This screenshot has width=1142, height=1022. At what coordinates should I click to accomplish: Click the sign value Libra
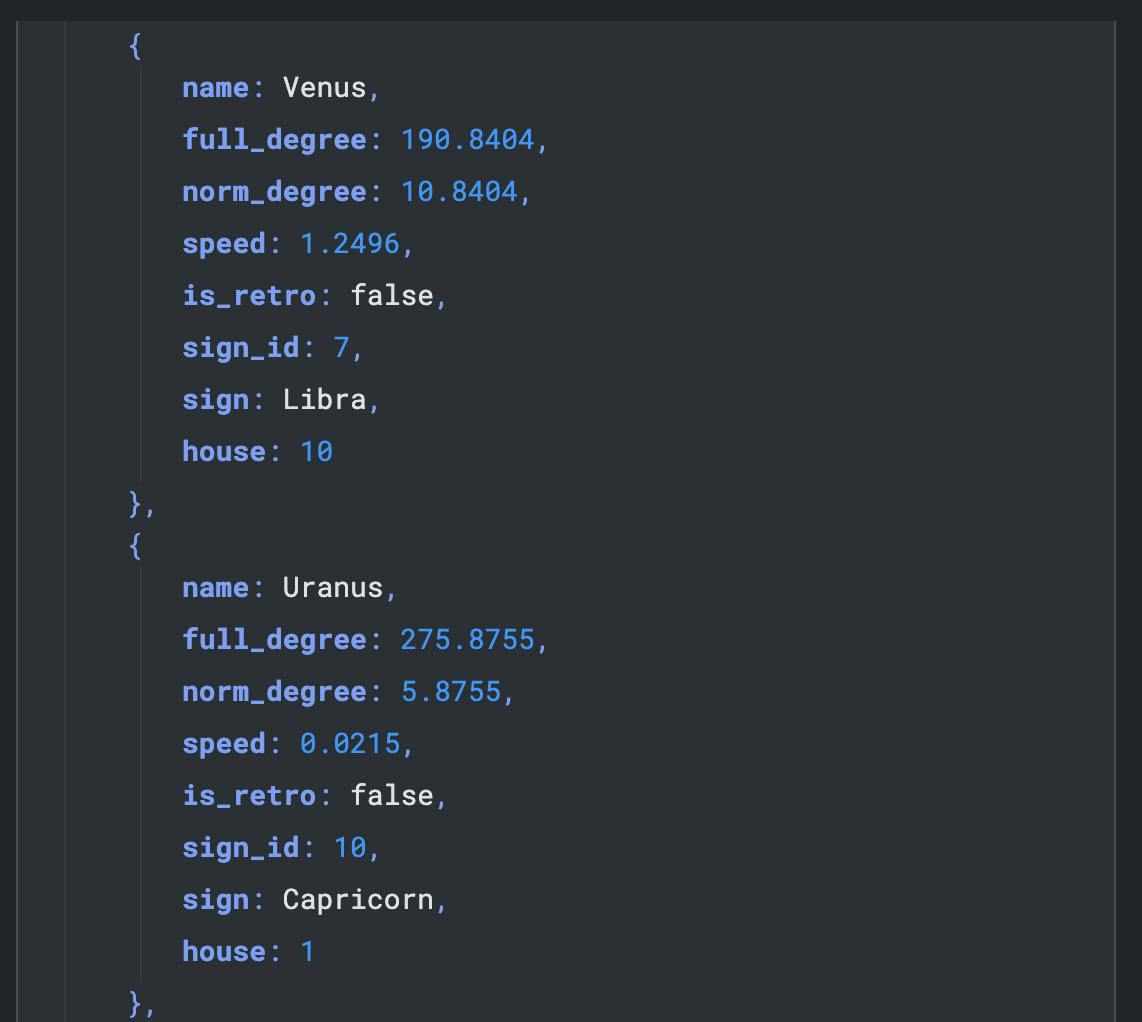click(324, 400)
